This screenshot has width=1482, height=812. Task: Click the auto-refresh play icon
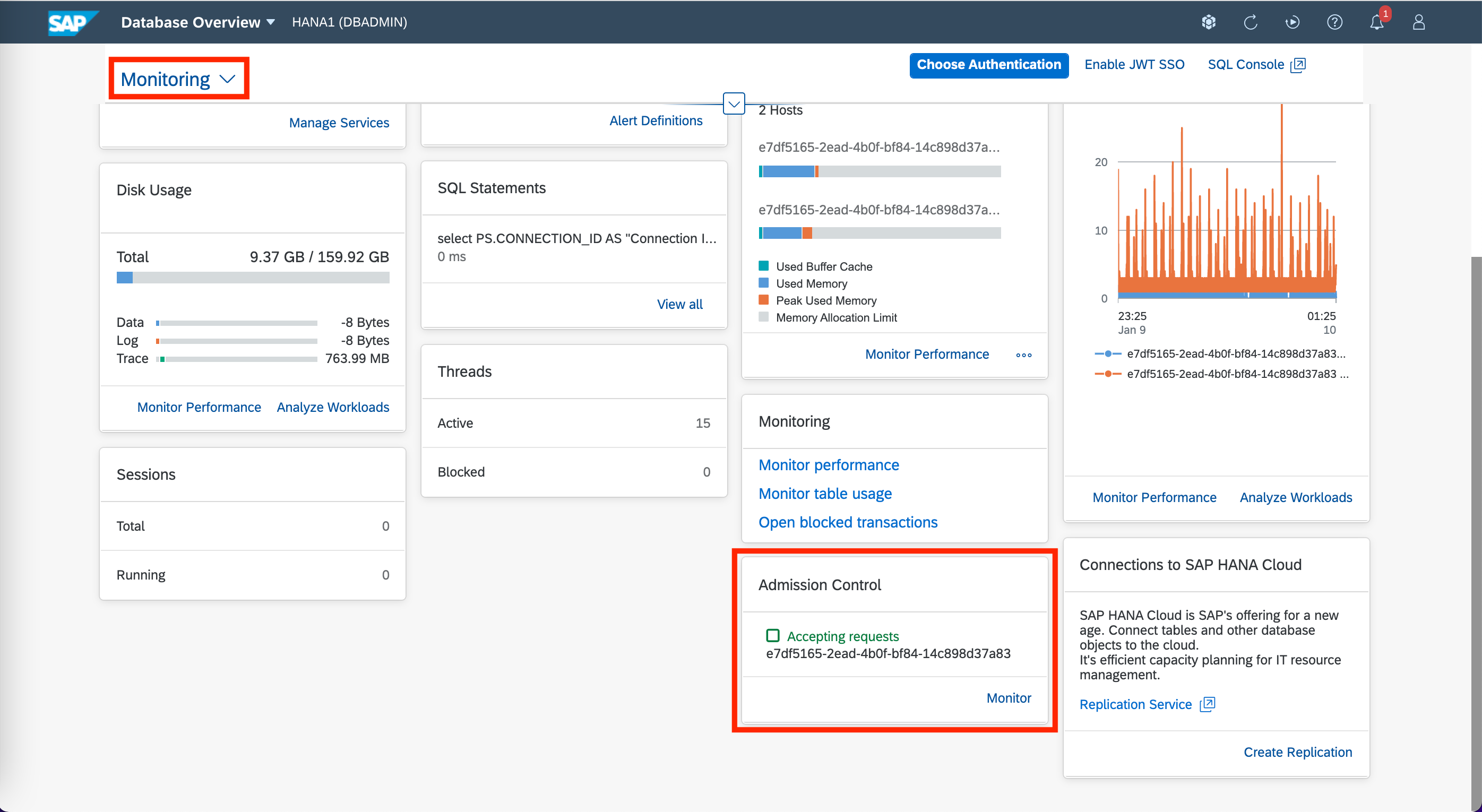click(1292, 22)
